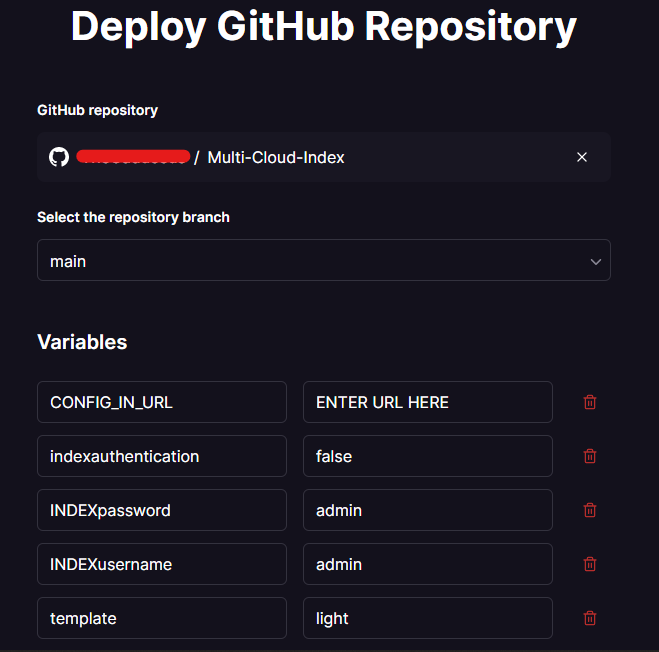Image resolution: width=659 pixels, height=652 pixels.
Task: Click the branch dropdown chevron arrow
Action: (596, 261)
